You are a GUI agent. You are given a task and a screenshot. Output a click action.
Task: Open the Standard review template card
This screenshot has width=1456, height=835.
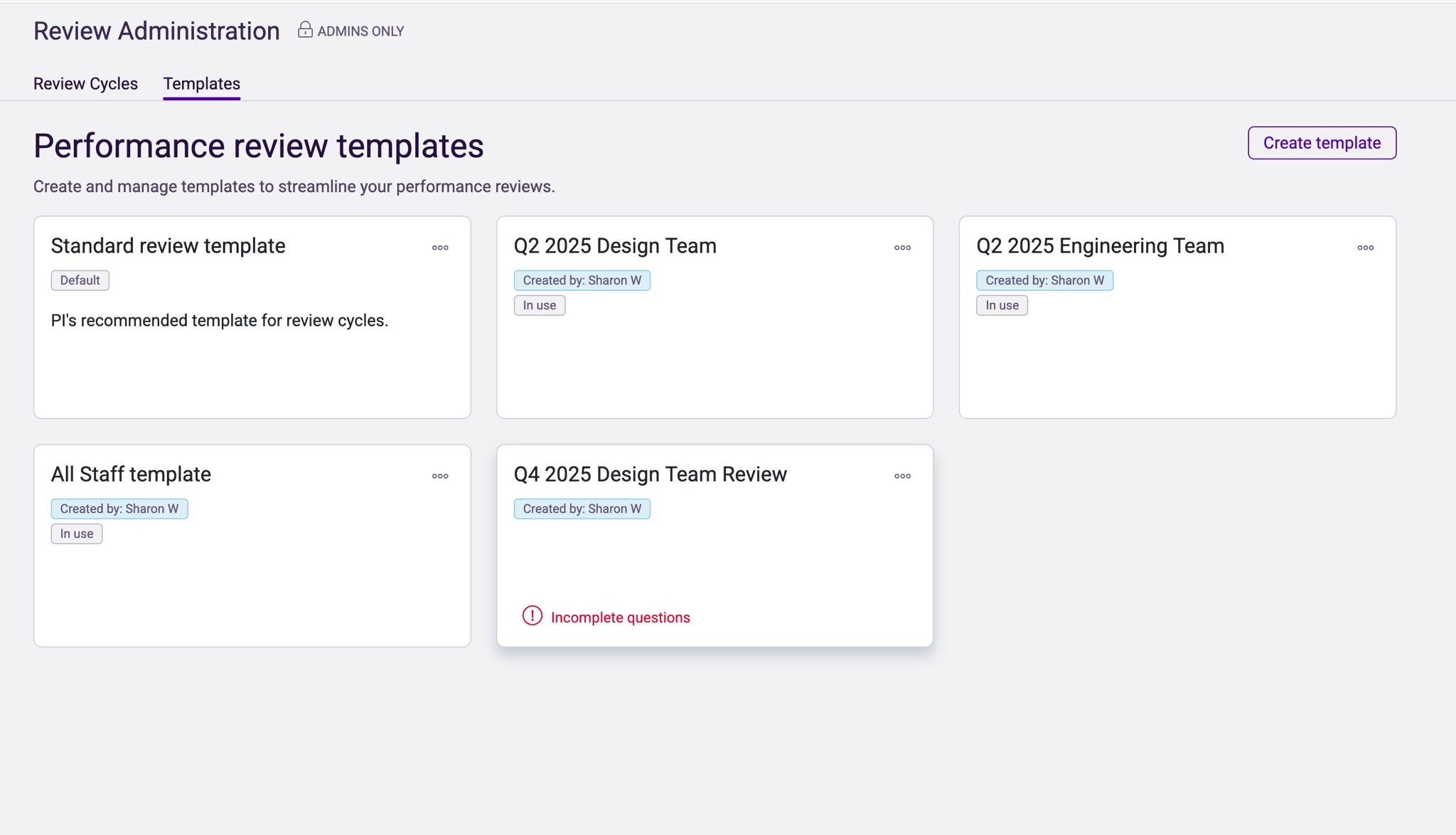click(x=168, y=246)
